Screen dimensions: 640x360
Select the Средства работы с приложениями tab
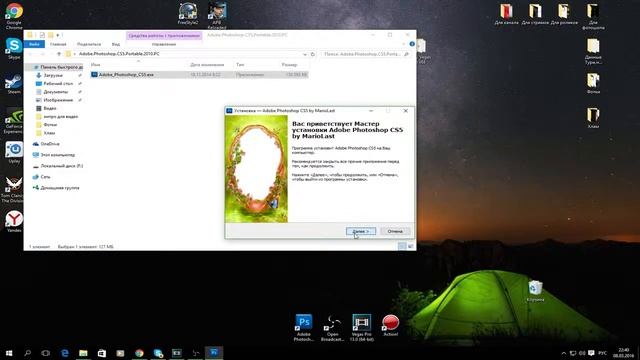(164, 36)
